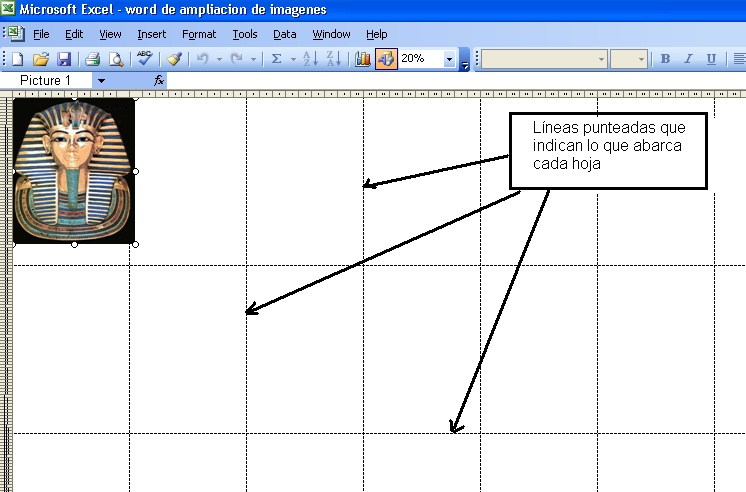Toggle the Drawing toolbar button
746x492 pixels.
tap(386, 59)
